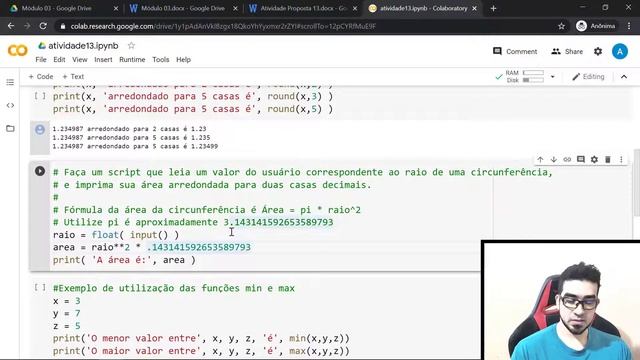Open Anônima incognito profile indicator
Screen dimensions: 640x360
(x=596, y=26)
